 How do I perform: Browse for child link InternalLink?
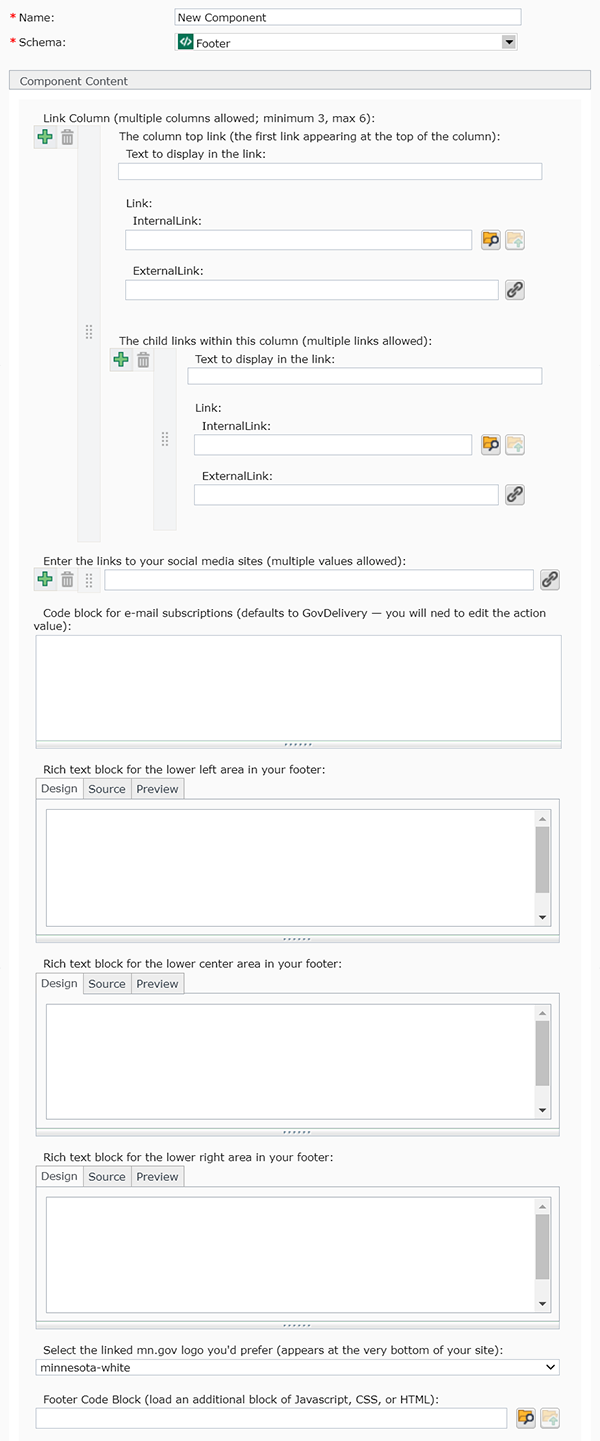coord(490,445)
